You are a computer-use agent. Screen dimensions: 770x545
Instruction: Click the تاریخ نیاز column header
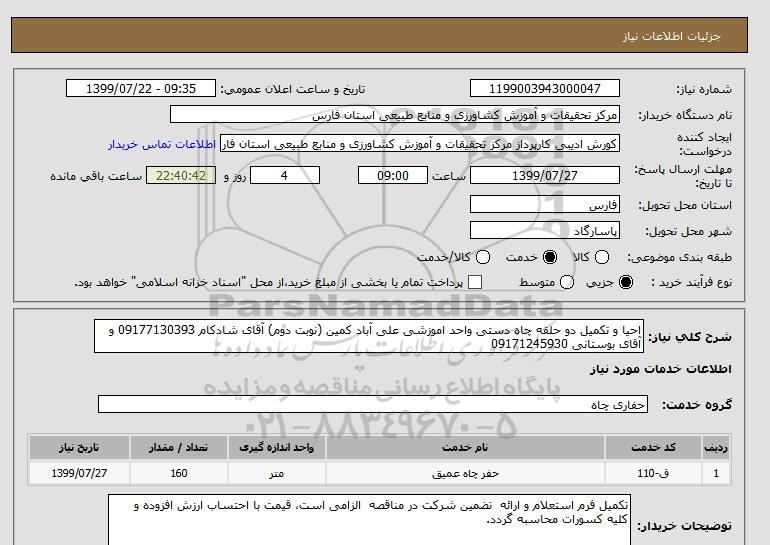click(79, 447)
